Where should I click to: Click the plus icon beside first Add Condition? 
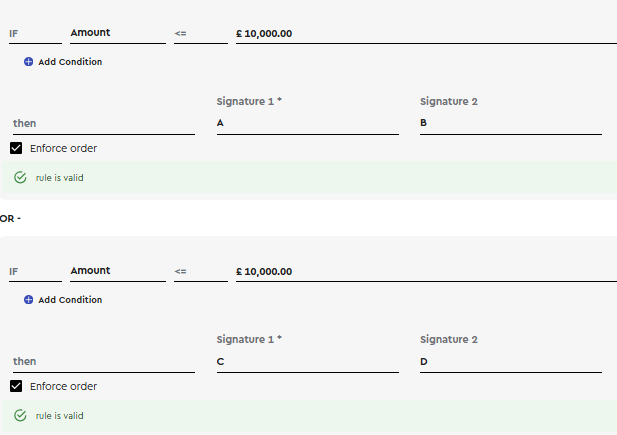pyautogui.click(x=28, y=62)
